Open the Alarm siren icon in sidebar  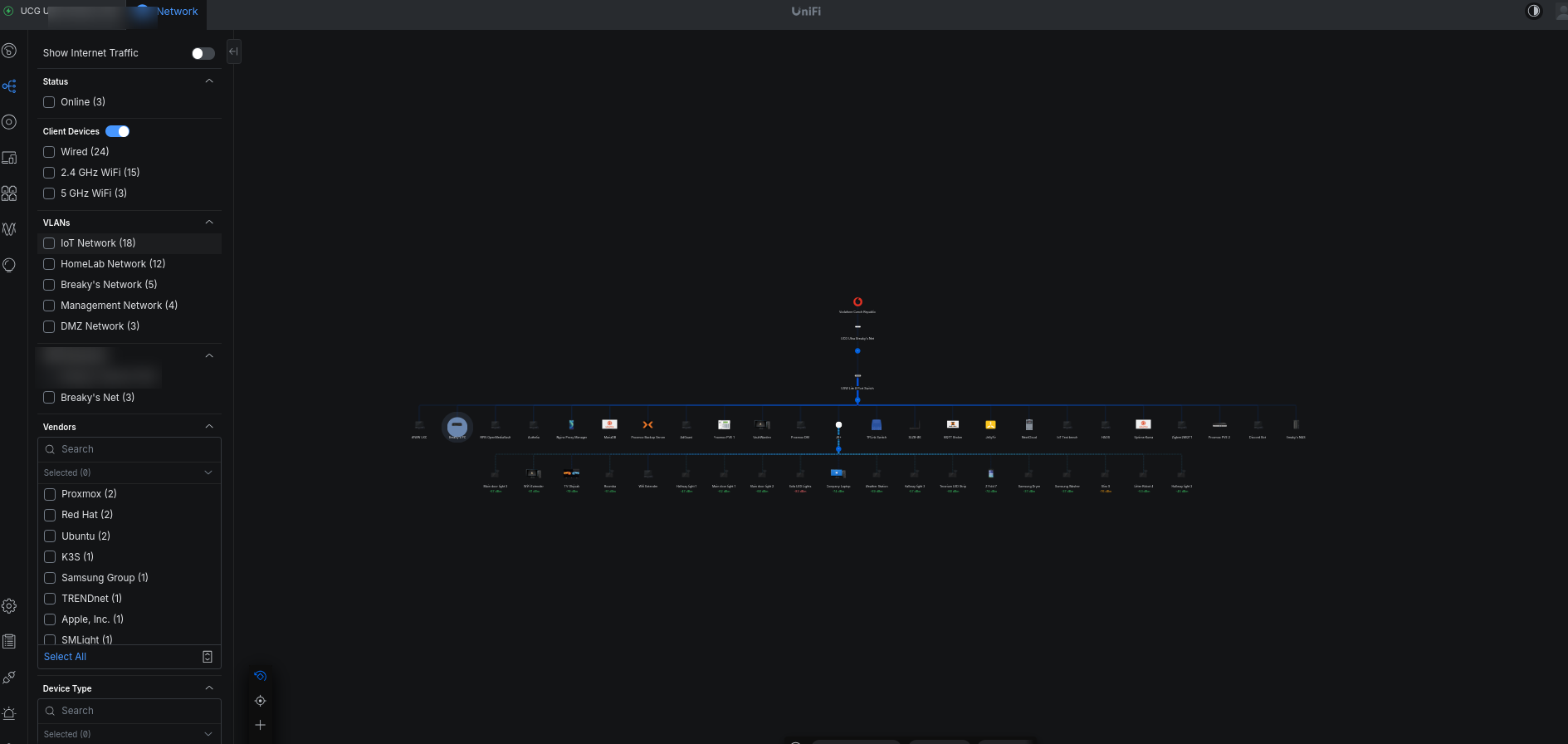tap(9, 713)
